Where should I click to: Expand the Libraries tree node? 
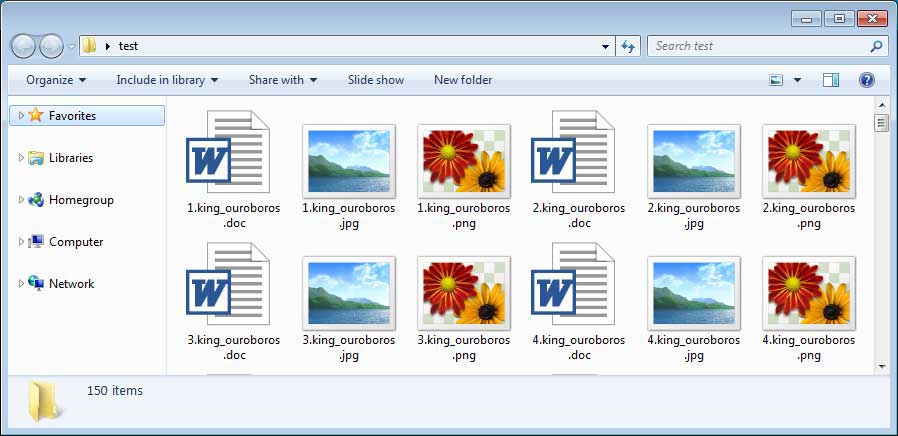click(21, 158)
